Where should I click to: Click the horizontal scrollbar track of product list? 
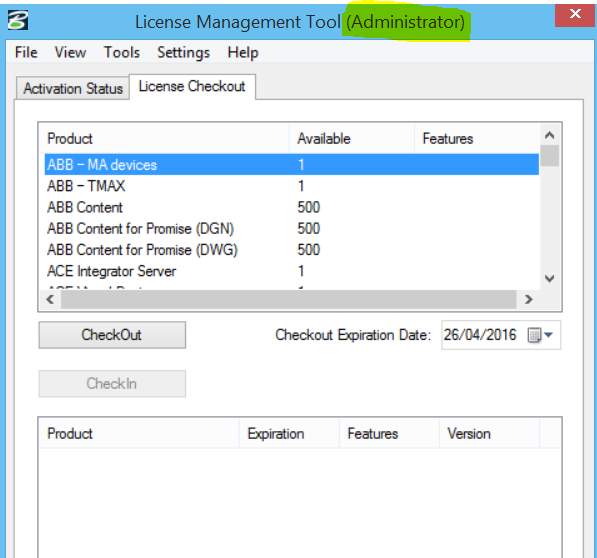tap(289, 300)
